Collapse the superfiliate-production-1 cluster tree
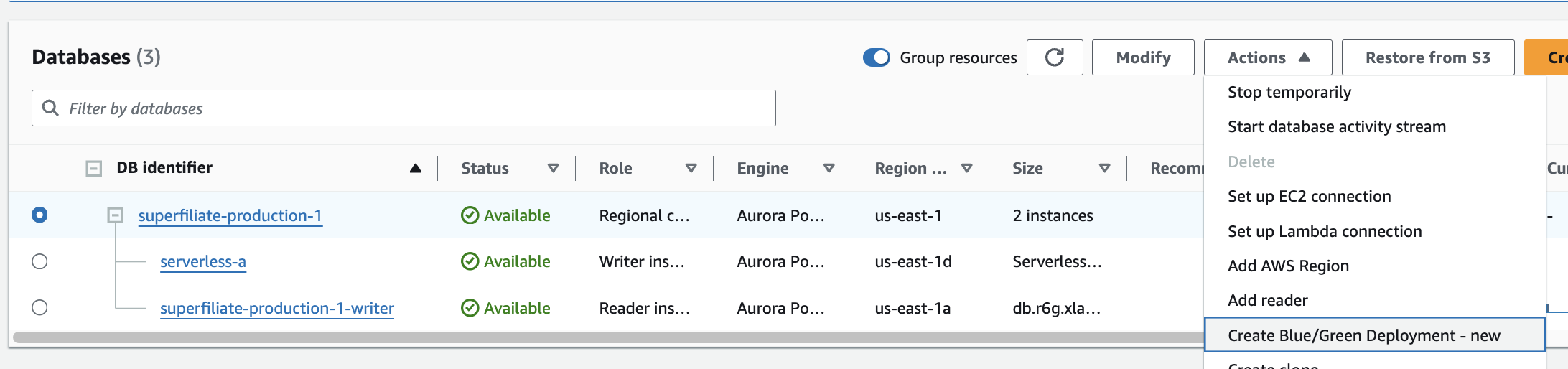1568x369 pixels. pyautogui.click(x=115, y=215)
